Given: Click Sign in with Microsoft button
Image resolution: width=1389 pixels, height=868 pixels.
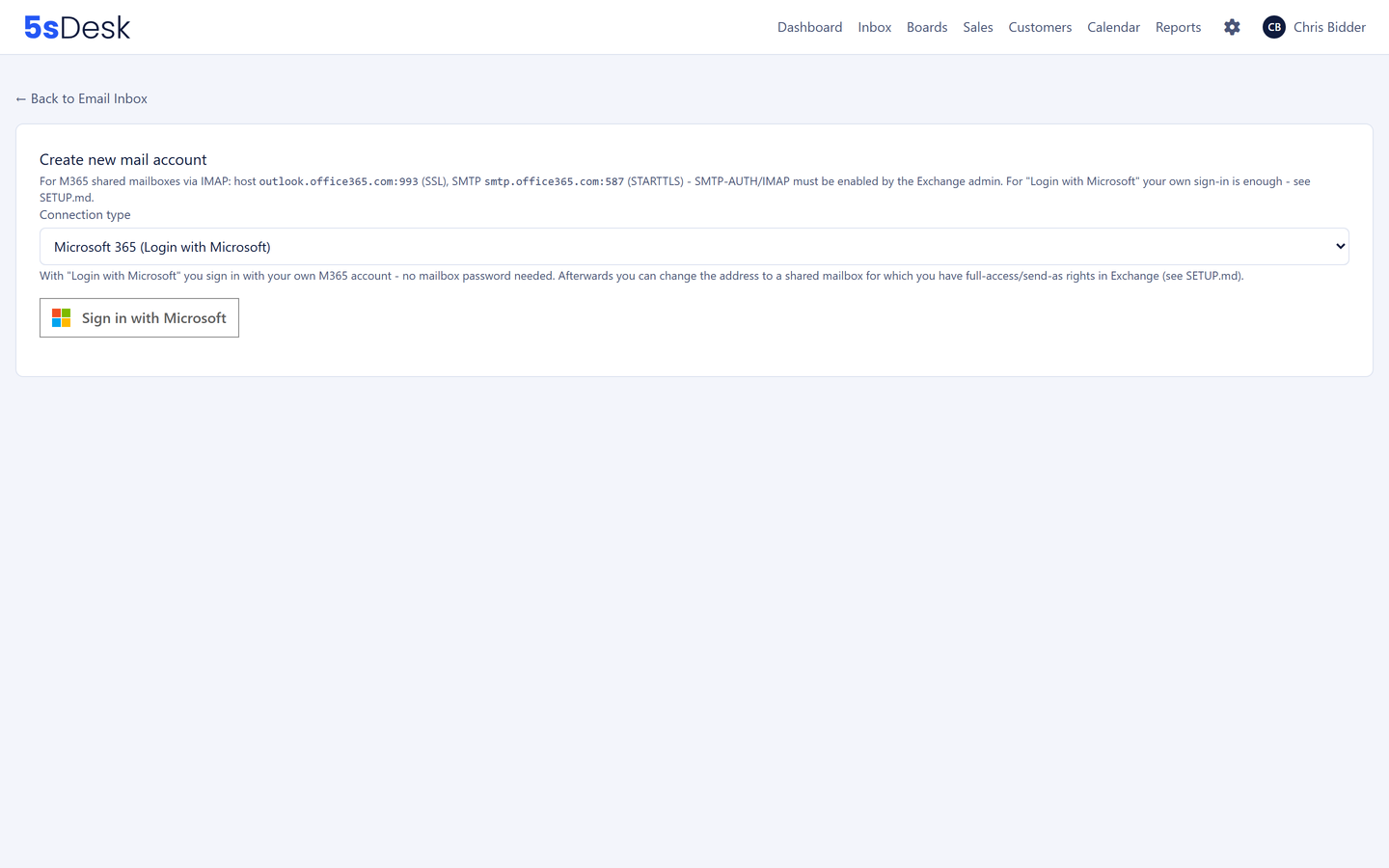Looking at the screenshot, I should [139, 318].
